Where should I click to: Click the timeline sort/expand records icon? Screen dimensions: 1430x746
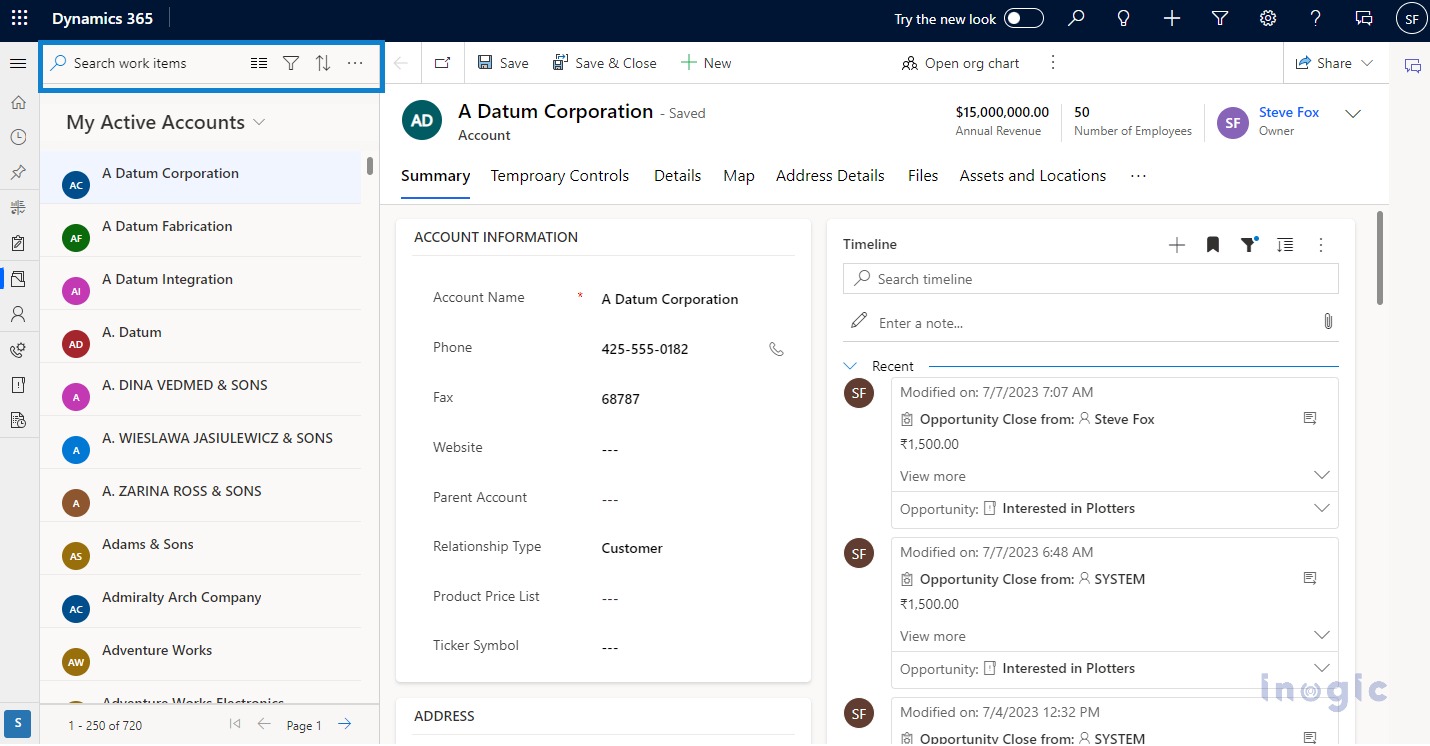[1285, 244]
